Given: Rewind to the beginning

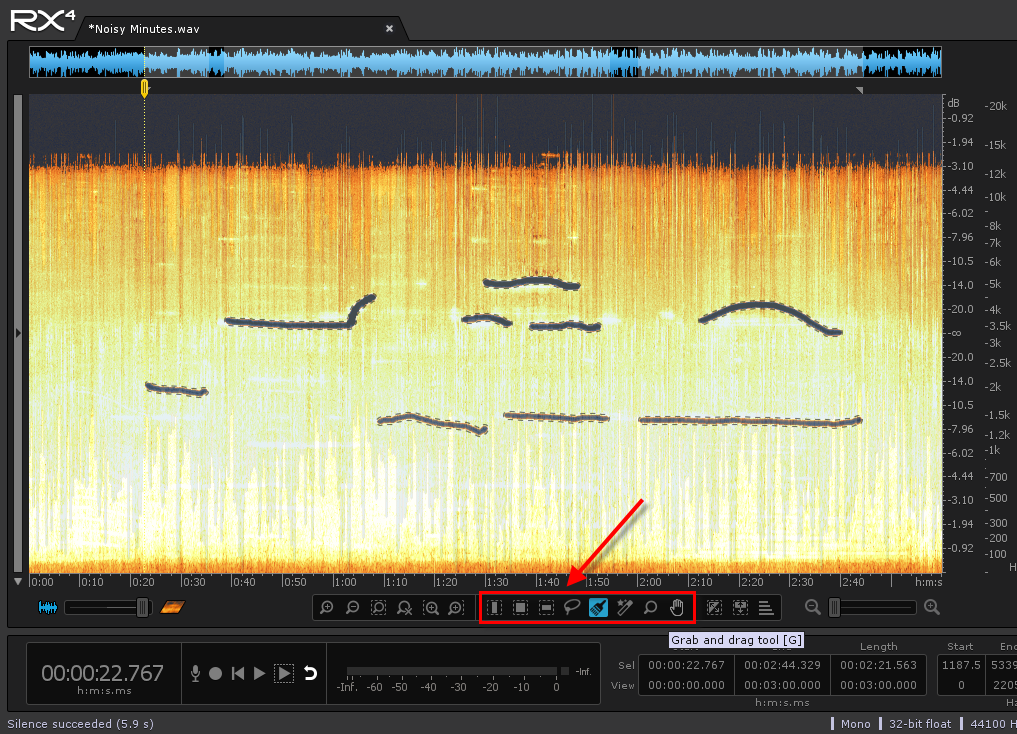Looking at the screenshot, I should pyautogui.click(x=238, y=674).
